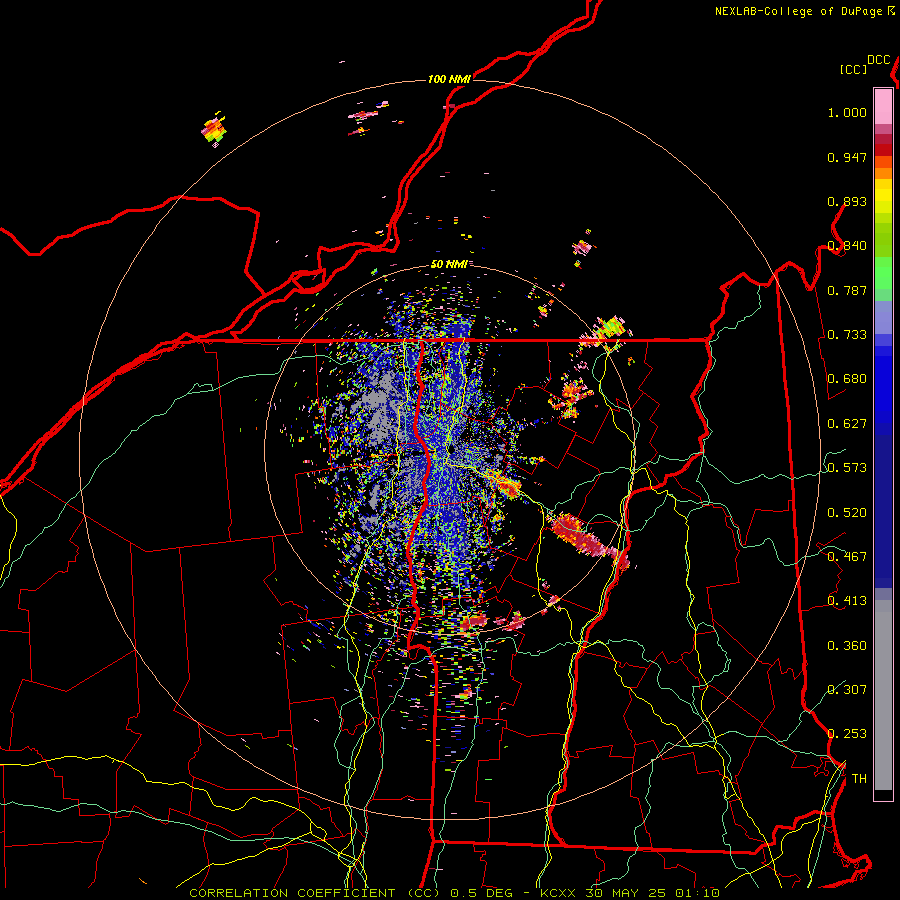This screenshot has width=900, height=900.
Task: Click the [CC] units label
Action: [854, 69]
